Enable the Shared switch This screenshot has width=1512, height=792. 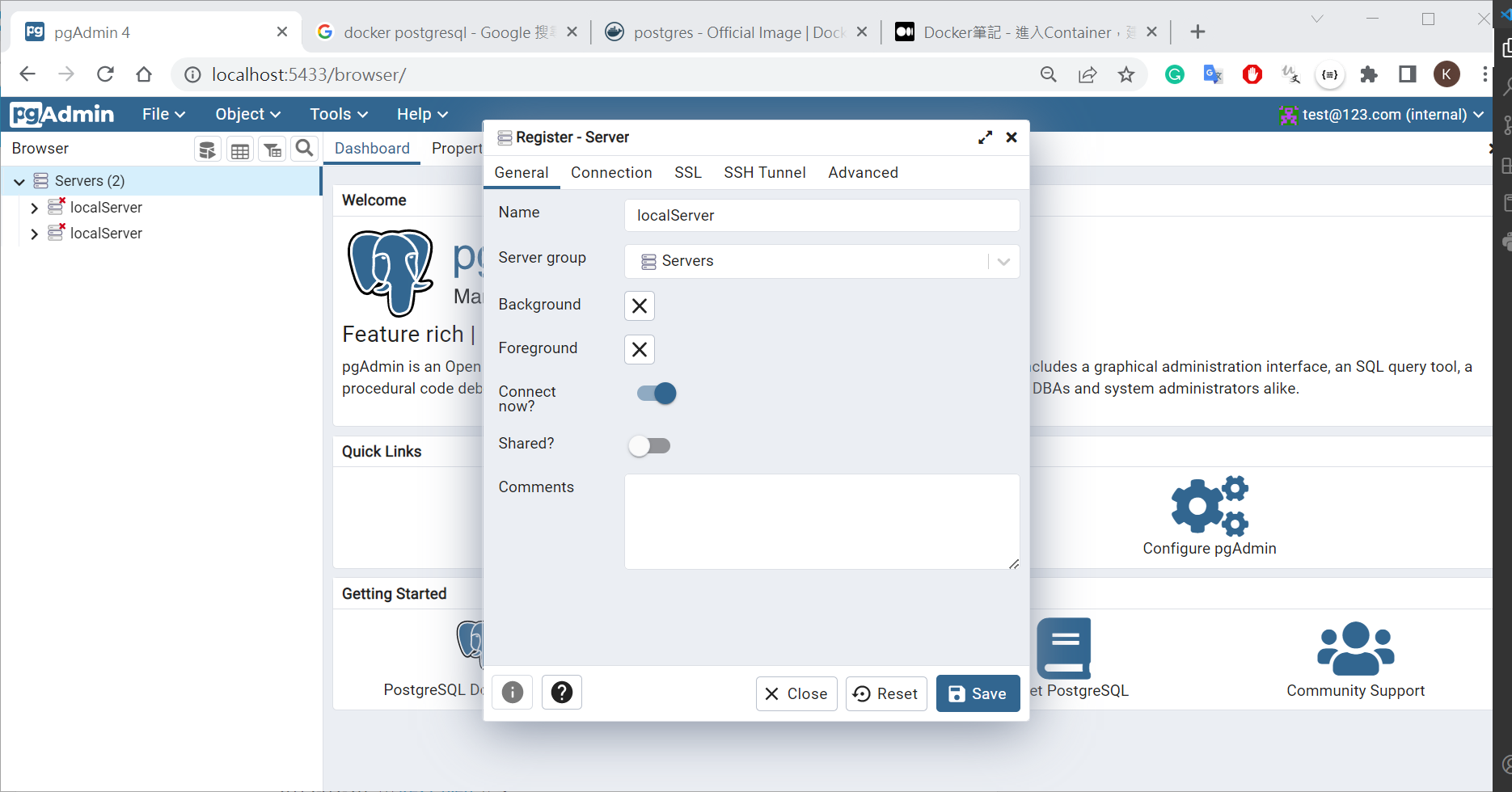tap(649, 446)
